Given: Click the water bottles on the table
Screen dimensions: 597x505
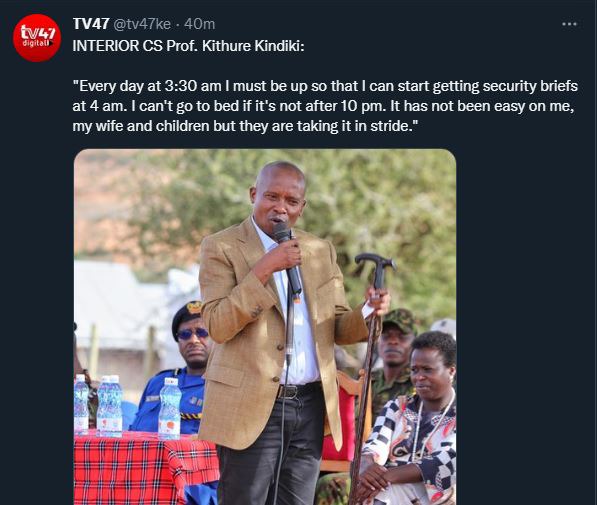Looking at the screenshot, I should [x=126, y=406].
